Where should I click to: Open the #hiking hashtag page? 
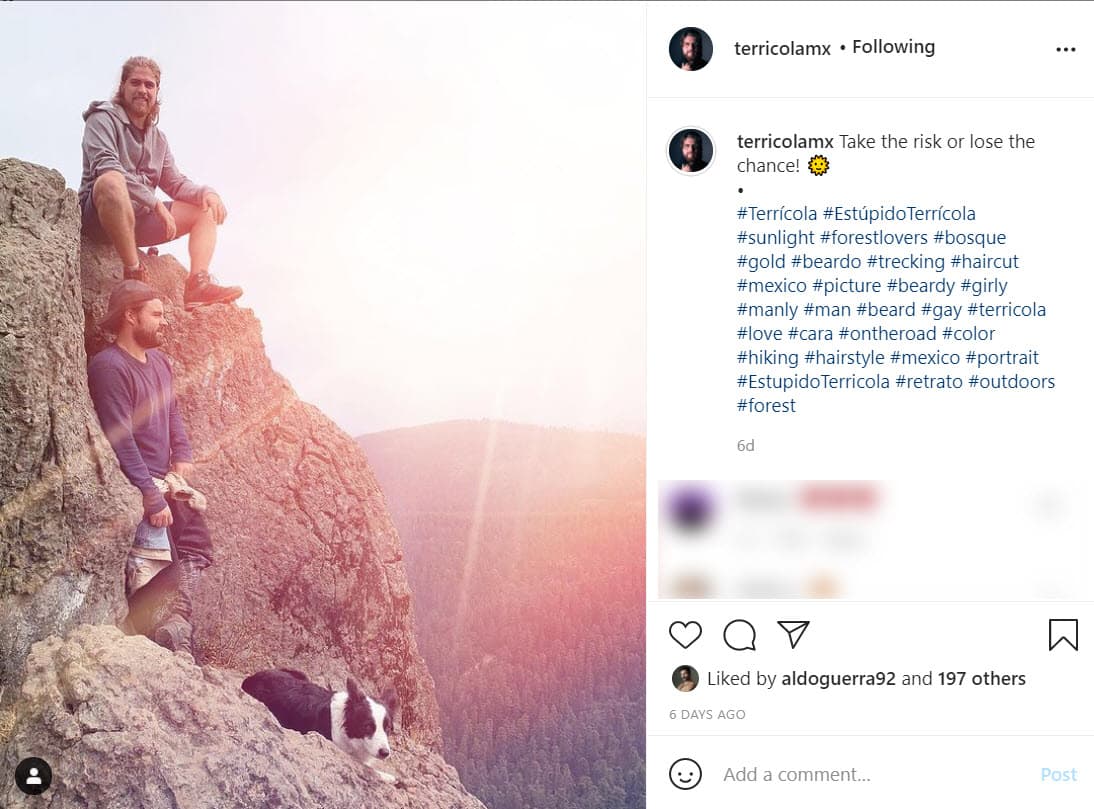(766, 357)
